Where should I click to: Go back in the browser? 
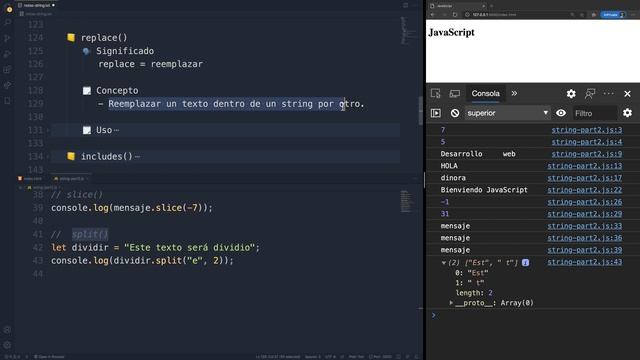(433, 15)
